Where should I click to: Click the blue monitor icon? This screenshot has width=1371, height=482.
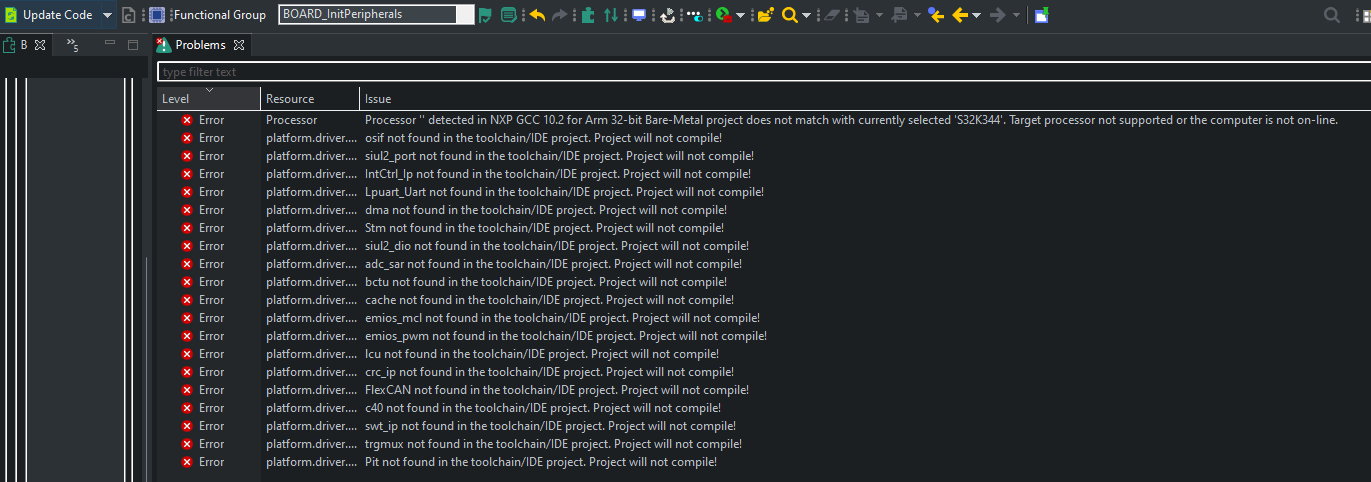click(639, 15)
